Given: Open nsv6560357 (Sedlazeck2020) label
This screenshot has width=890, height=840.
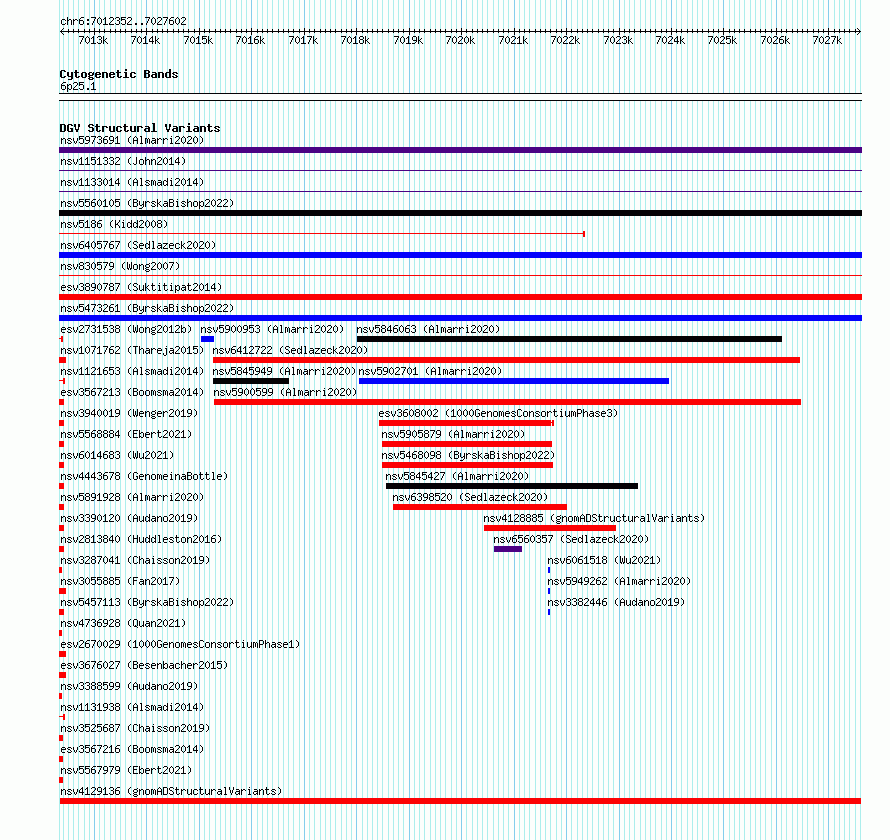Looking at the screenshot, I should coord(571,539).
